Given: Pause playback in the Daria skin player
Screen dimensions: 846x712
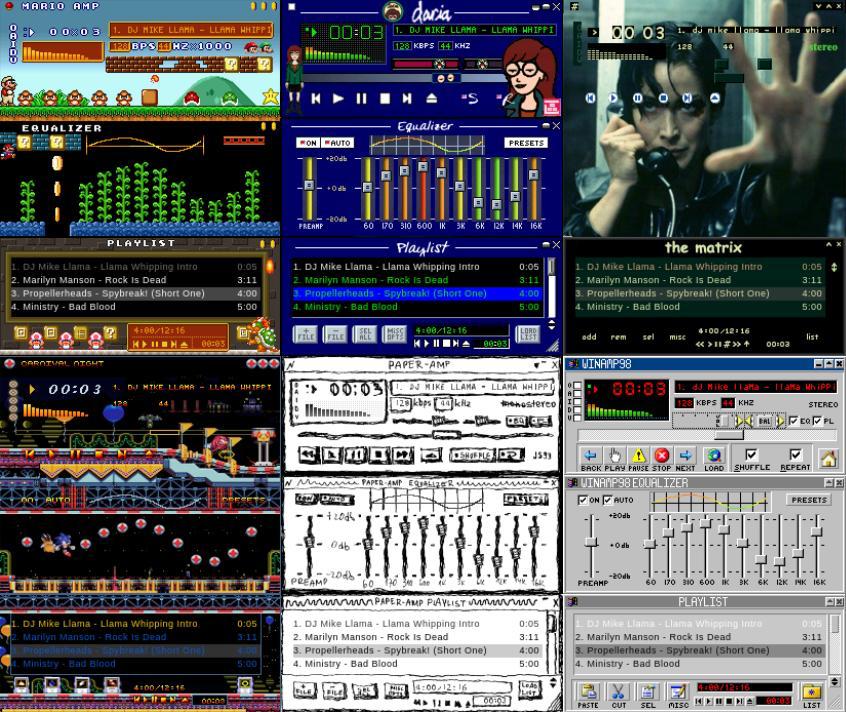Looking at the screenshot, I should pos(361,99).
